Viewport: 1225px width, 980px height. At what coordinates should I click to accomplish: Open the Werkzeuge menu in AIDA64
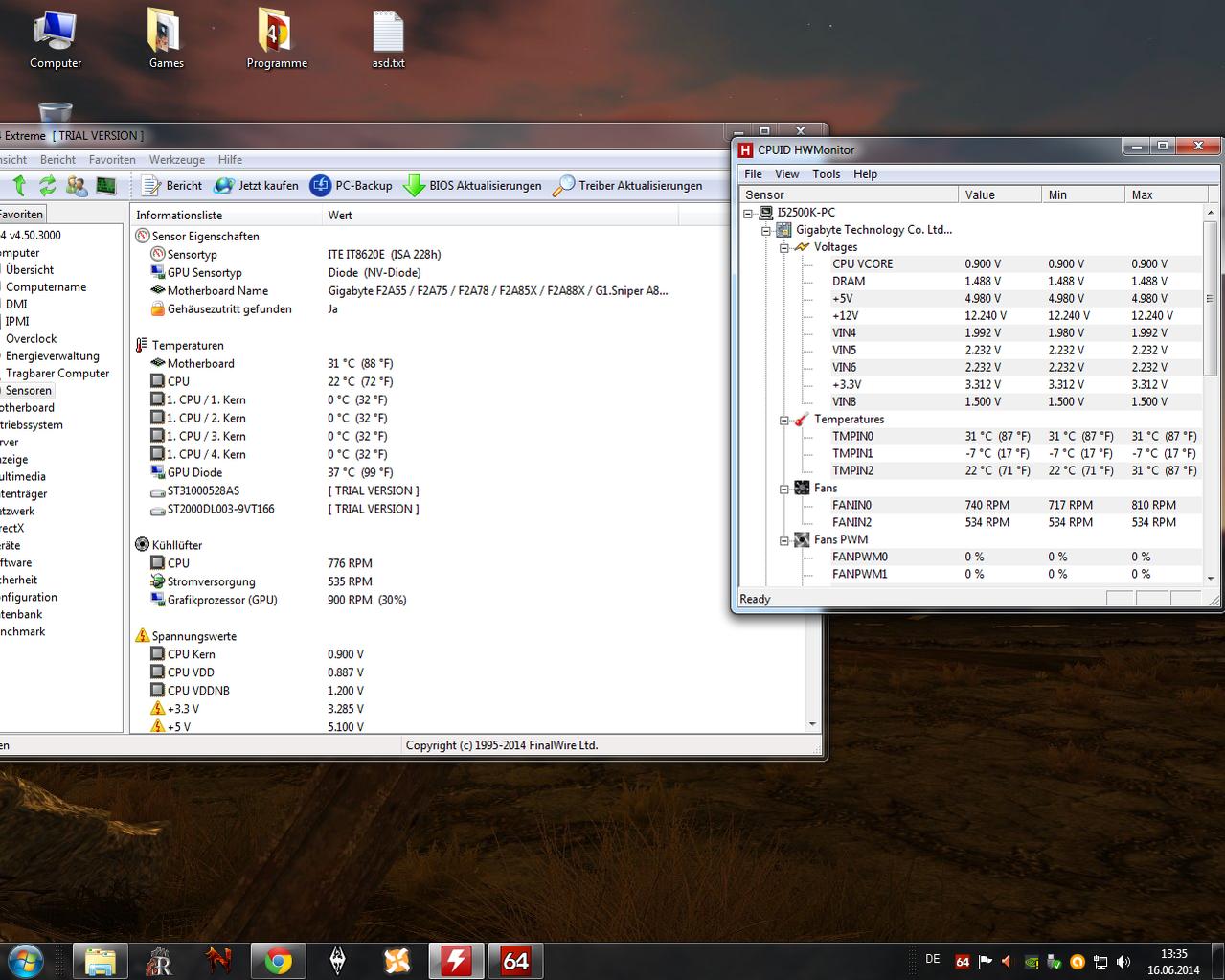pyautogui.click(x=176, y=160)
